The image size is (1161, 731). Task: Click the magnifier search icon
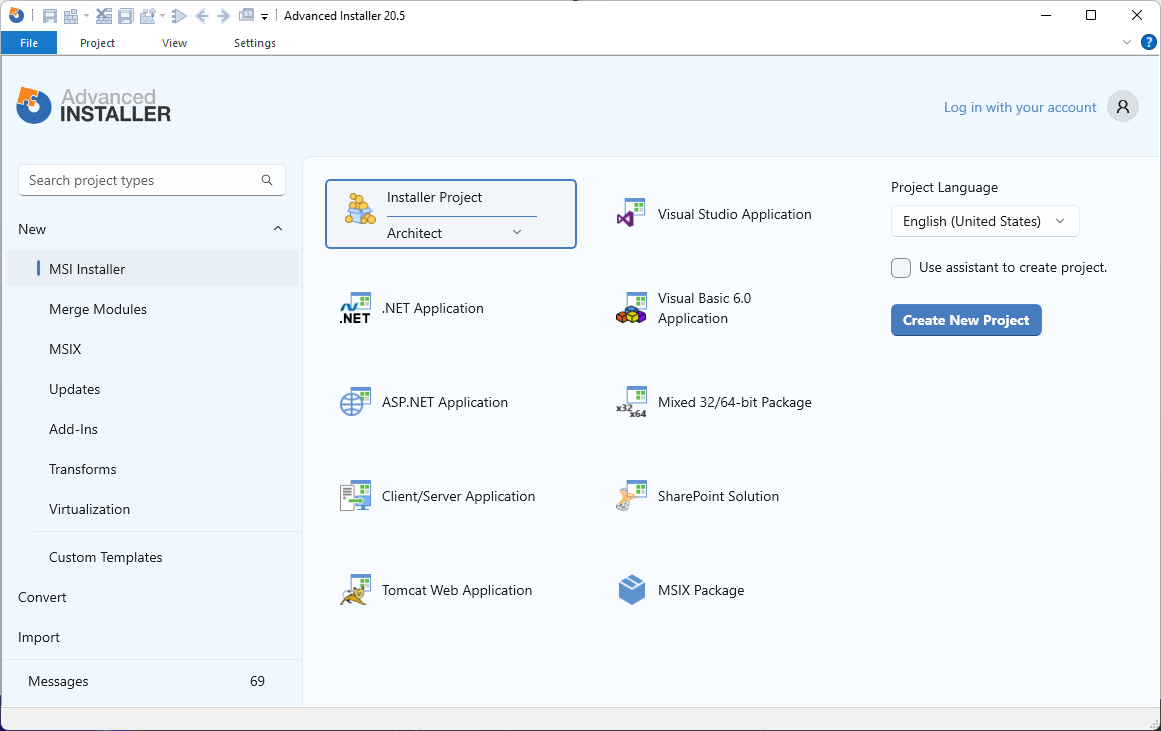point(267,180)
